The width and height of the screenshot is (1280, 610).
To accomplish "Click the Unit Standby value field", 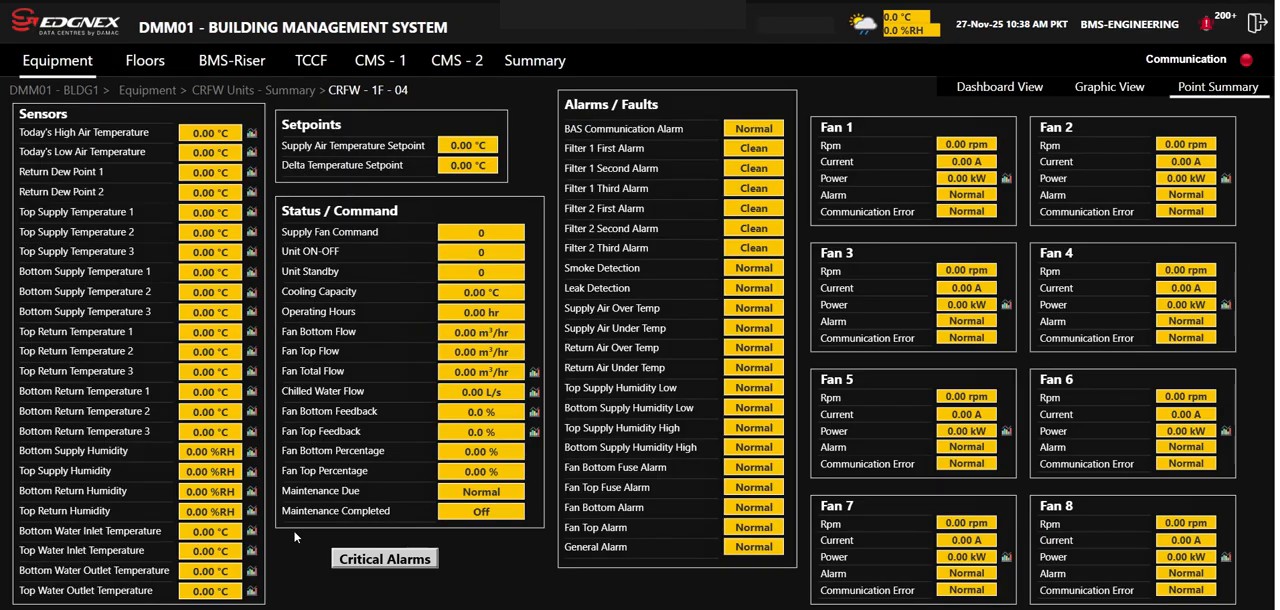I will pyautogui.click(x=481, y=273).
